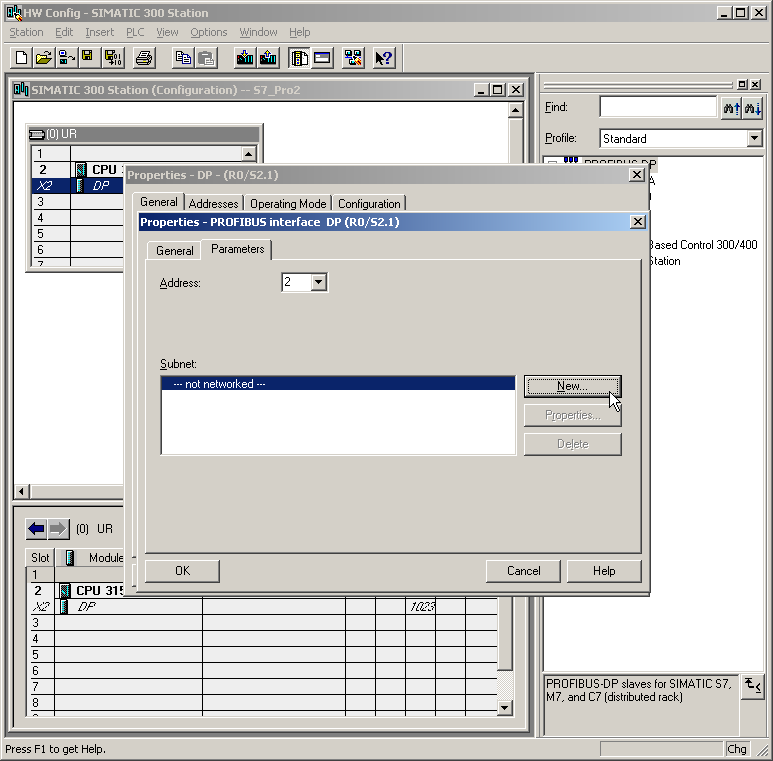773x761 pixels.
Task: Click the Save and Compile icon
Action: tap(113, 58)
